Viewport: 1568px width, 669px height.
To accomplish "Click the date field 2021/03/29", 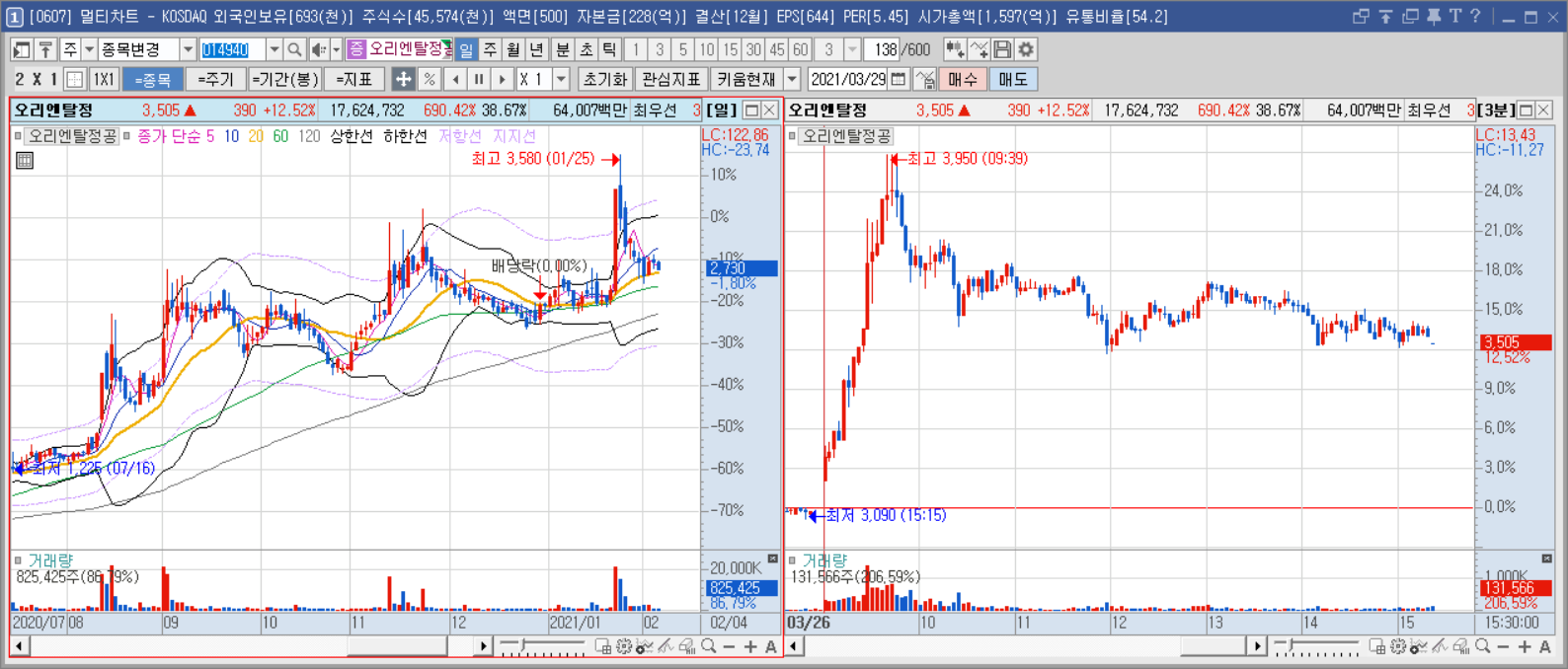I will click(x=848, y=79).
